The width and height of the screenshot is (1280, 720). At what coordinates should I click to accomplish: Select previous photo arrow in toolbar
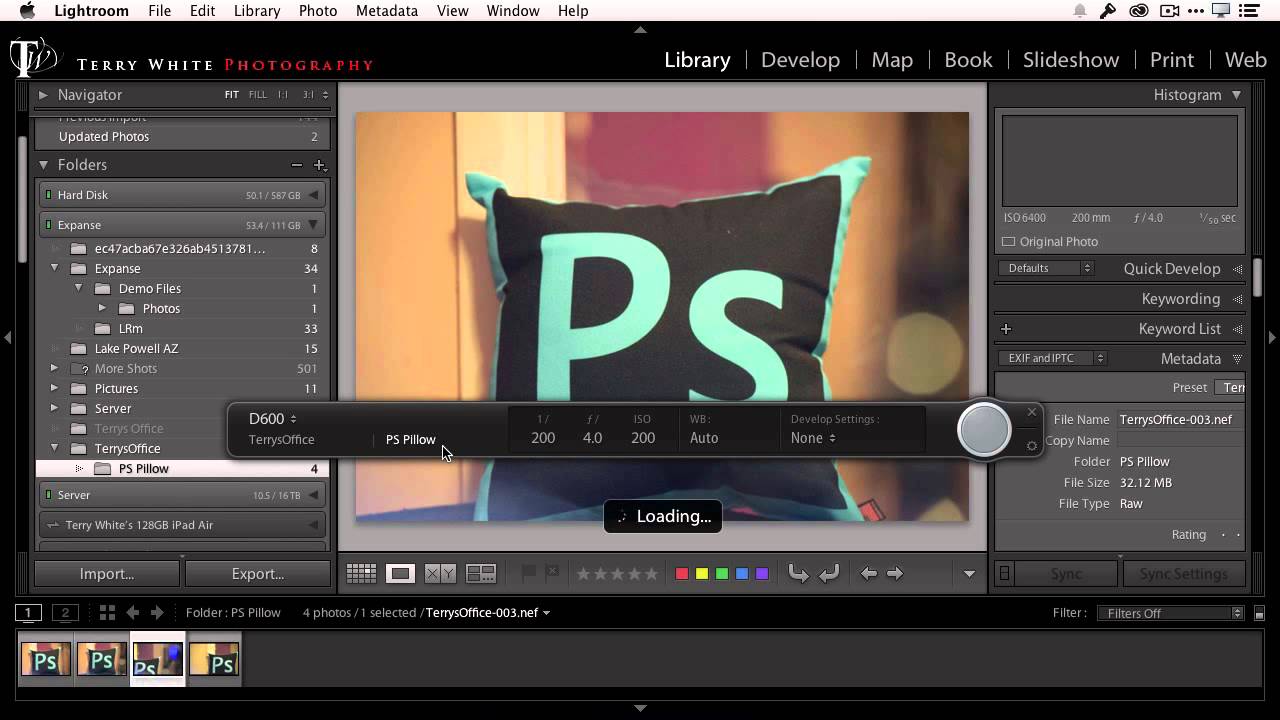869,573
